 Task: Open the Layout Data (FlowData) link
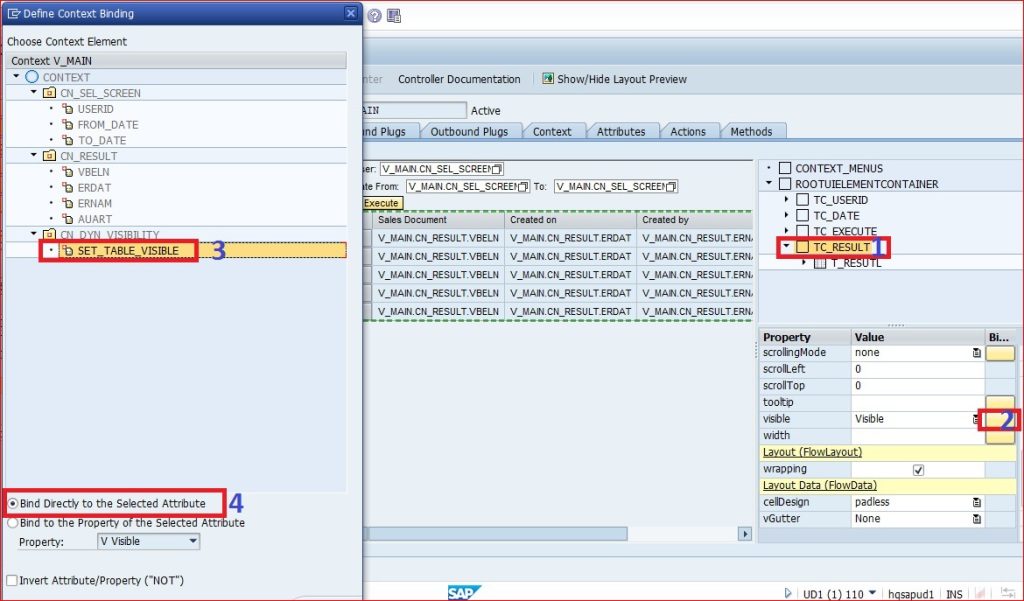(820, 485)
